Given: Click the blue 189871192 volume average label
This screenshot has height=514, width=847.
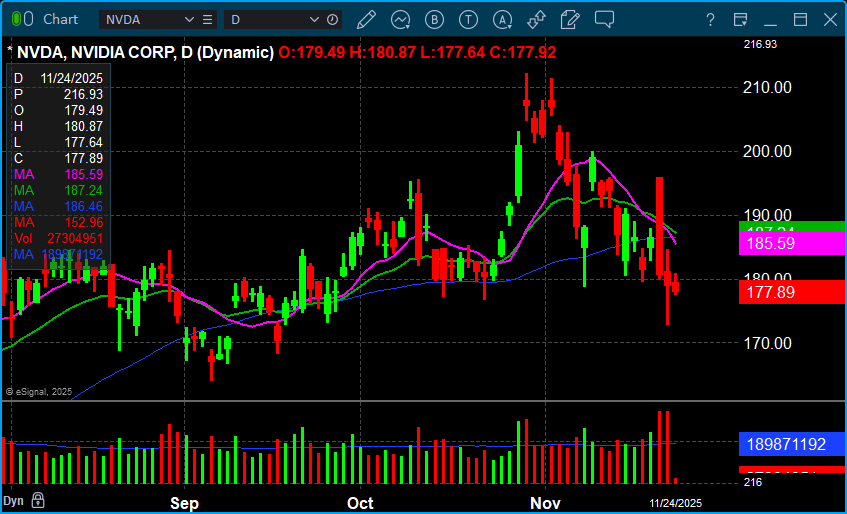Looking at the screenshot, I should click(x=792, y=444).
